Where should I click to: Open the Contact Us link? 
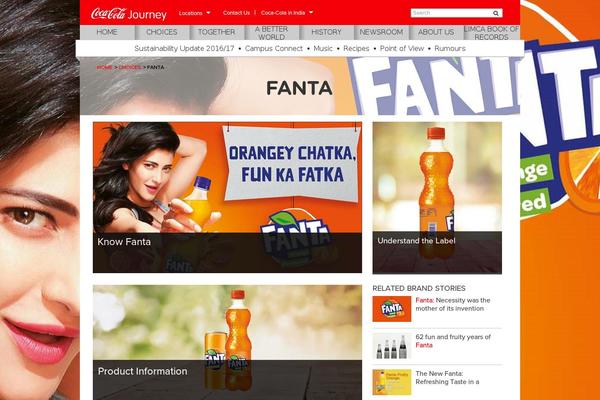click(236, 13)
